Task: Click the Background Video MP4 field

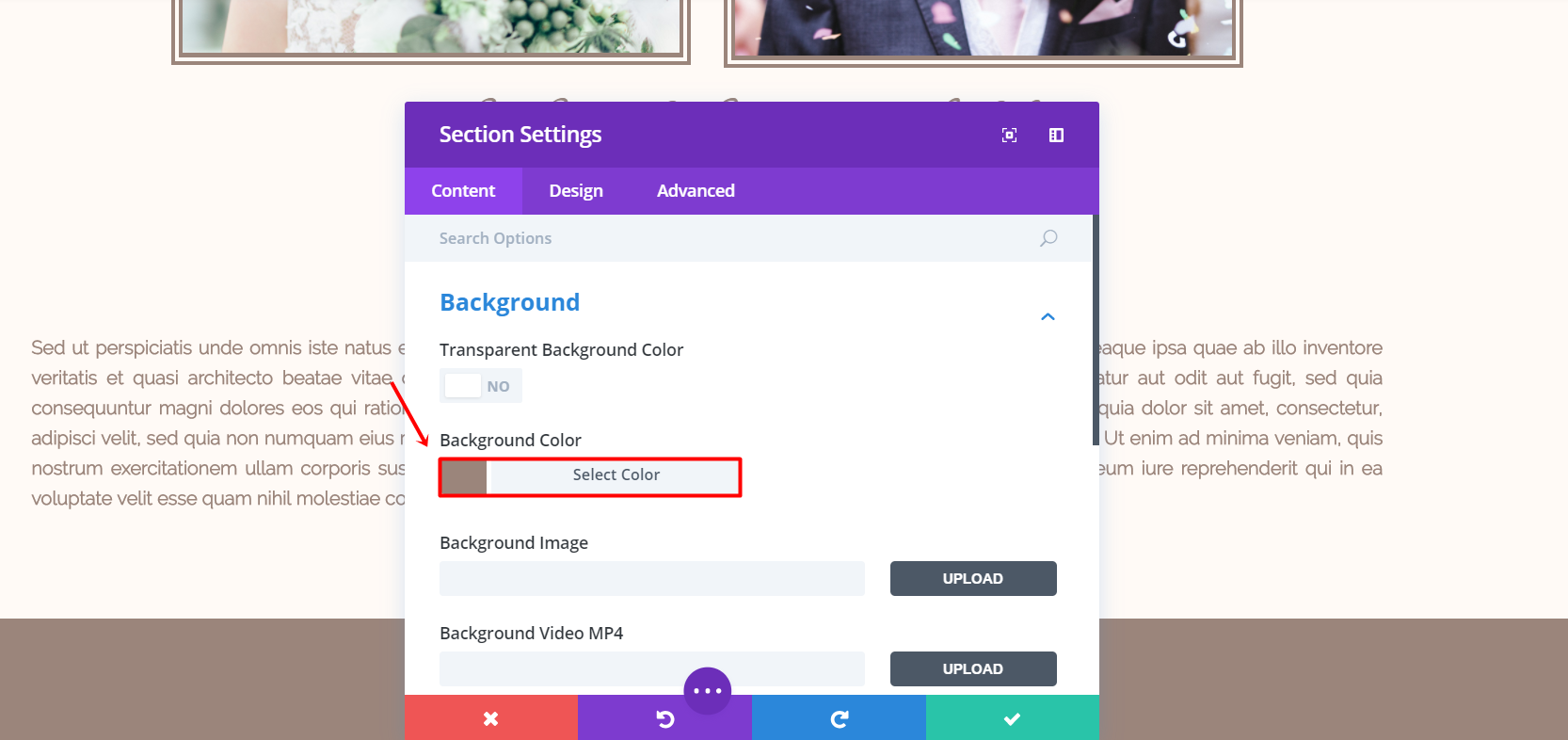Action: pos(652,669)
